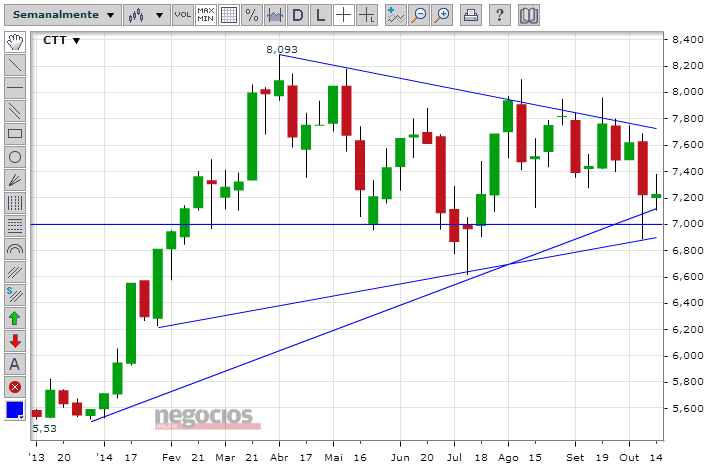The height and width of the screenshot is (469, 716).
Task: Click the 5,53 low price label
Action: point(44,428)
